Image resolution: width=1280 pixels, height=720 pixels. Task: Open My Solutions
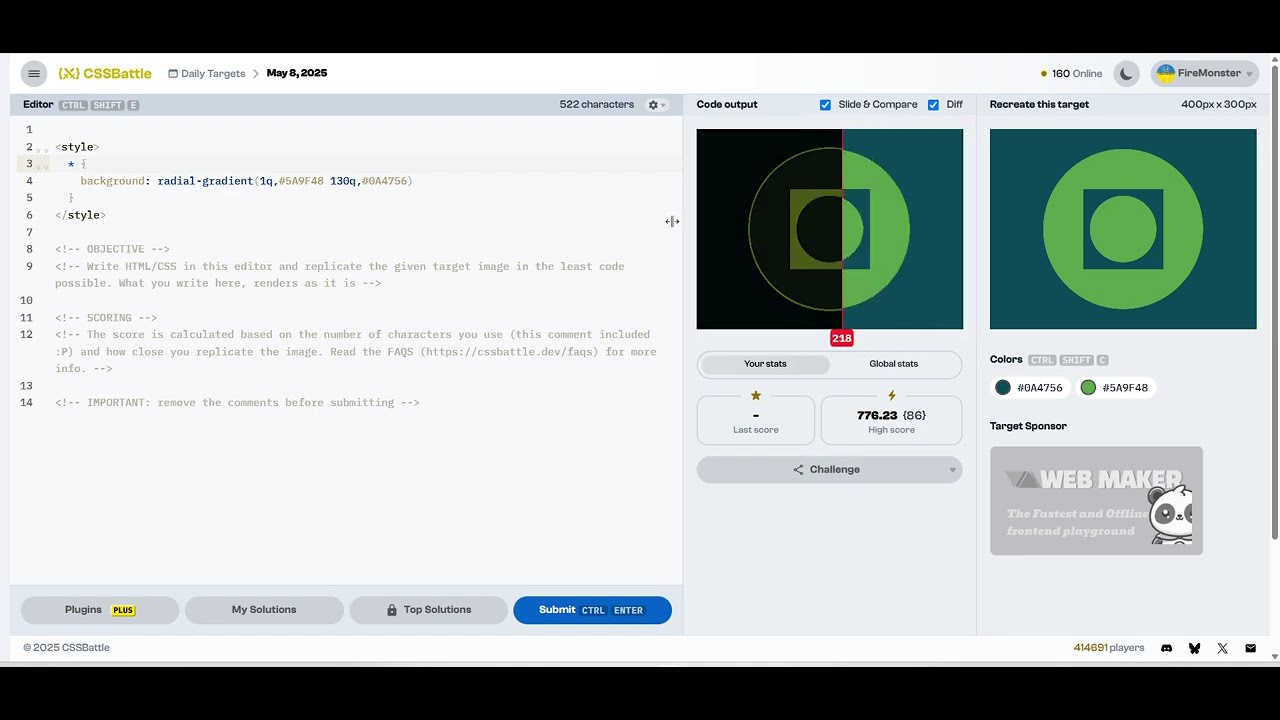click(264, 610)
